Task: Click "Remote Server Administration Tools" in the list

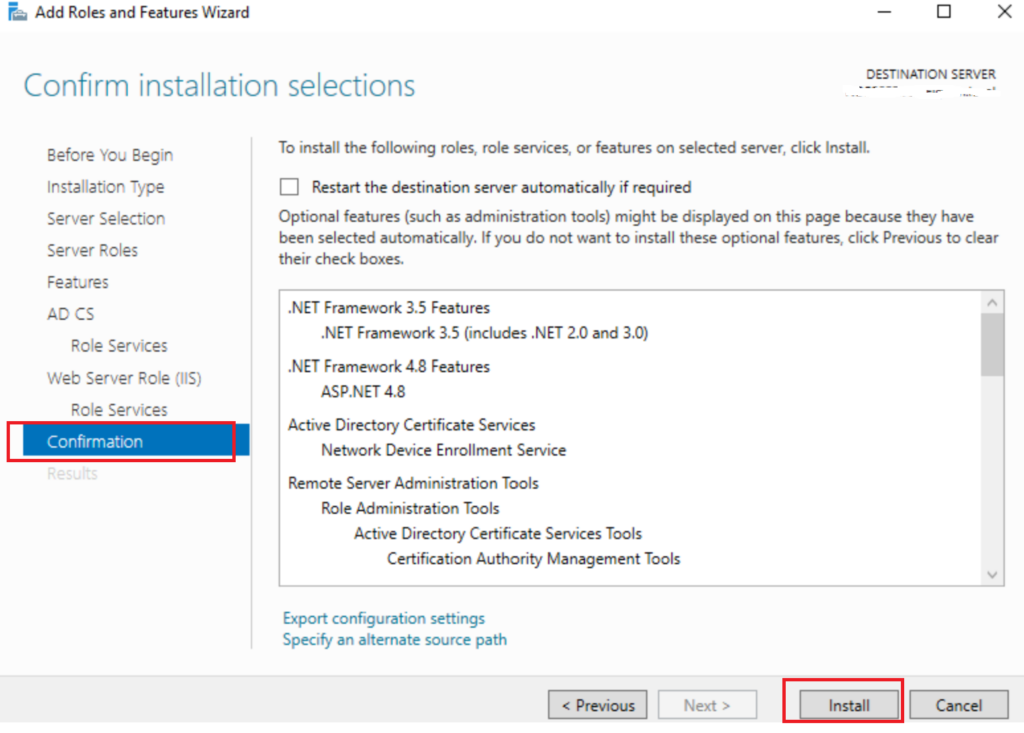Action: pyautogui.click(x=413, y=483)
